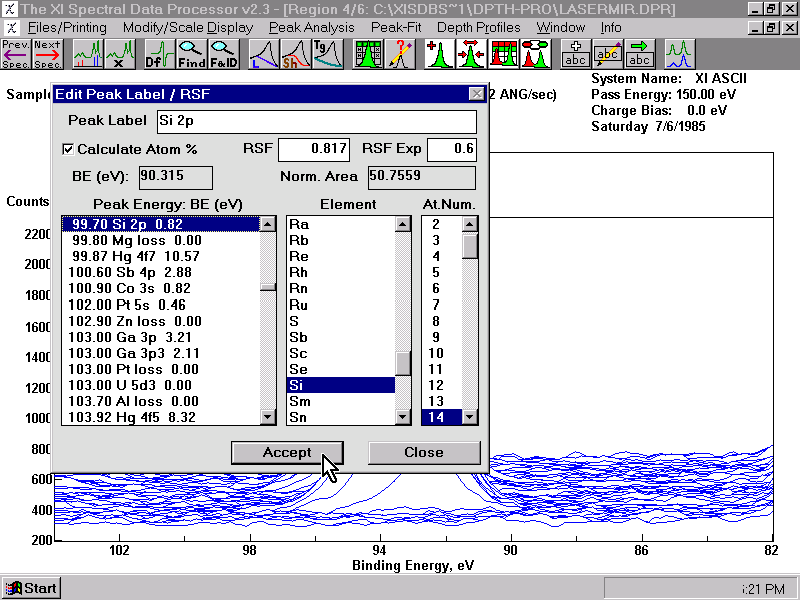Open the Windows Start button
The image size is (800, 600).
tap(31, 588)
